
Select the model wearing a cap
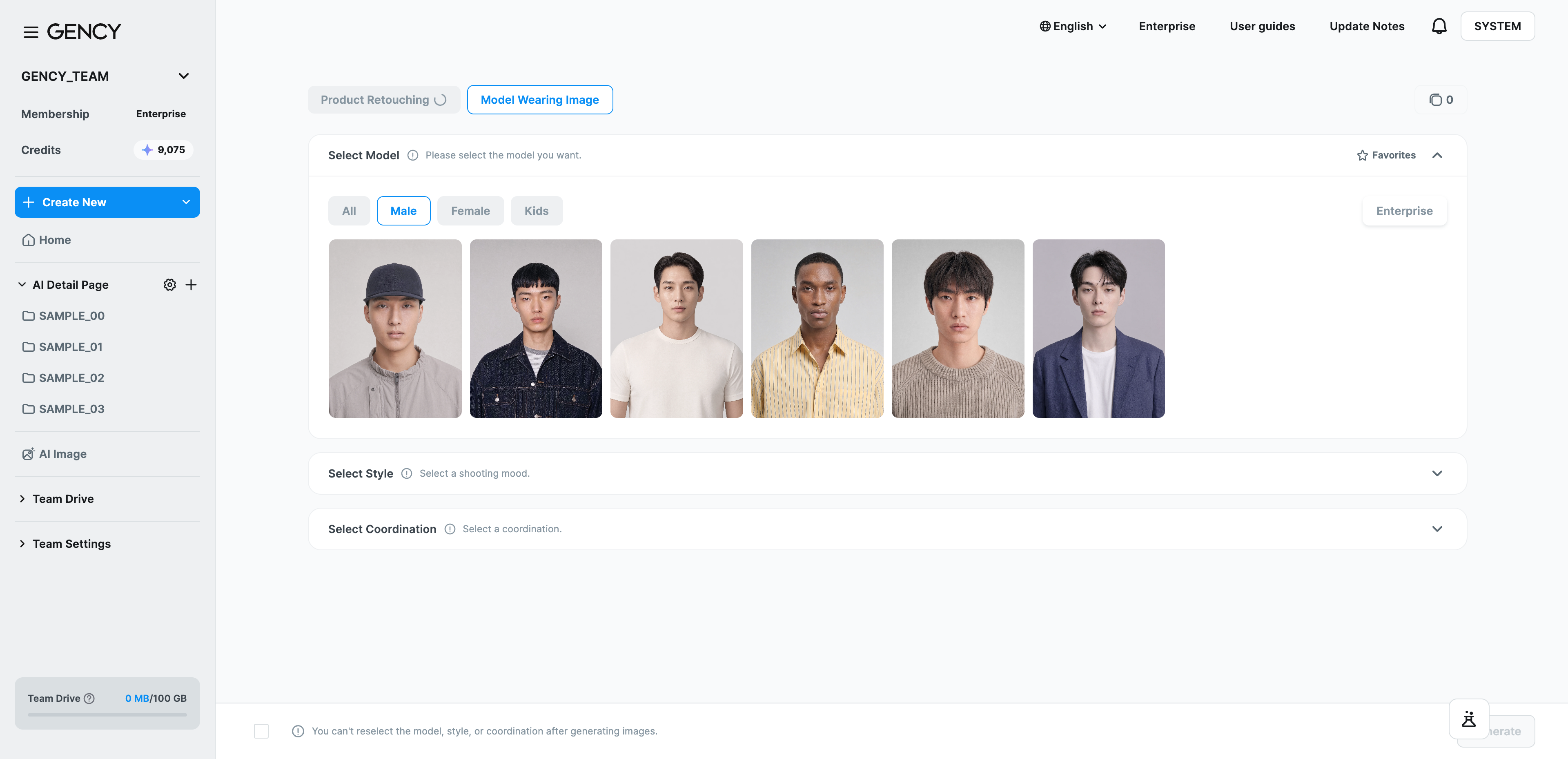(x=395, y=328)
